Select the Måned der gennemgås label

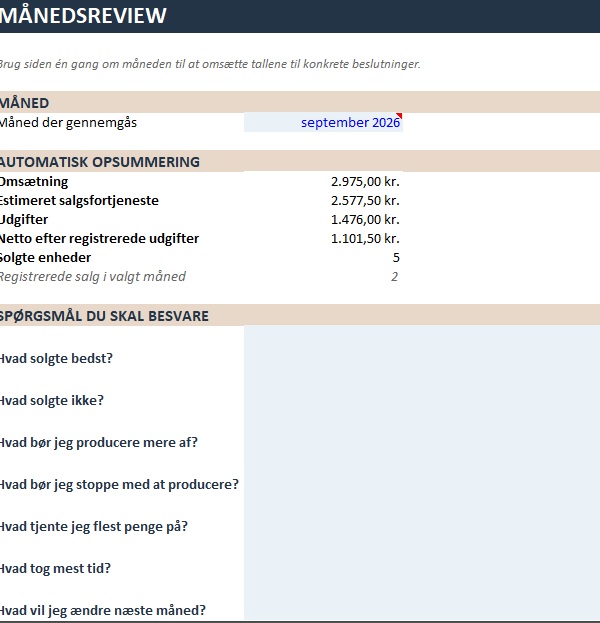[68, 123]
